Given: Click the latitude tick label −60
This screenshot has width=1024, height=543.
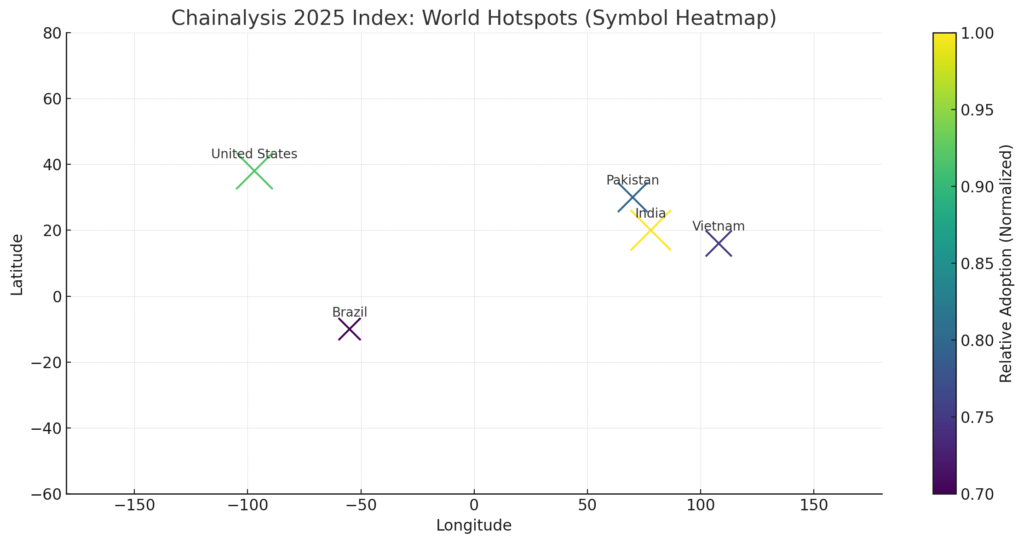Looking at the screenshot, I should (44, 494).
